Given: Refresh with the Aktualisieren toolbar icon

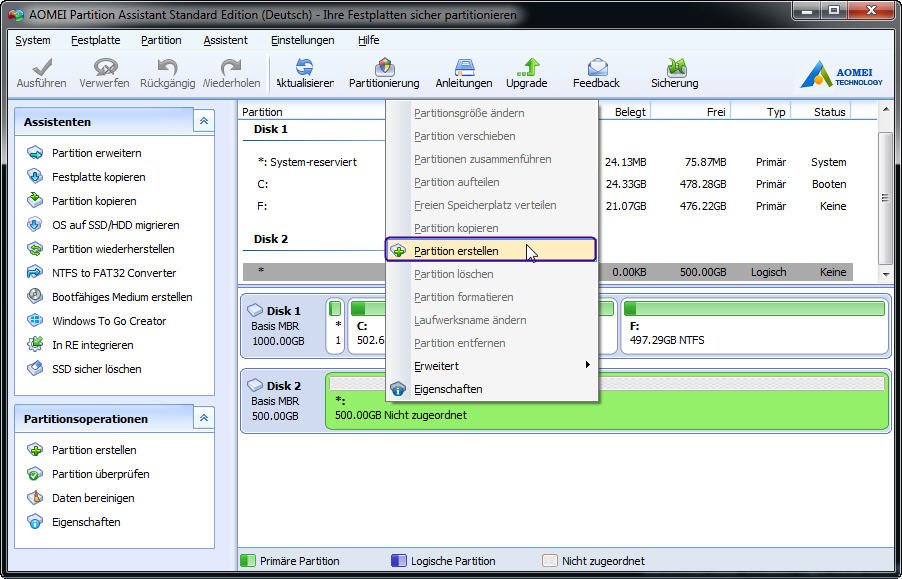Looking at the screenshot, I should tap(304, 67).
